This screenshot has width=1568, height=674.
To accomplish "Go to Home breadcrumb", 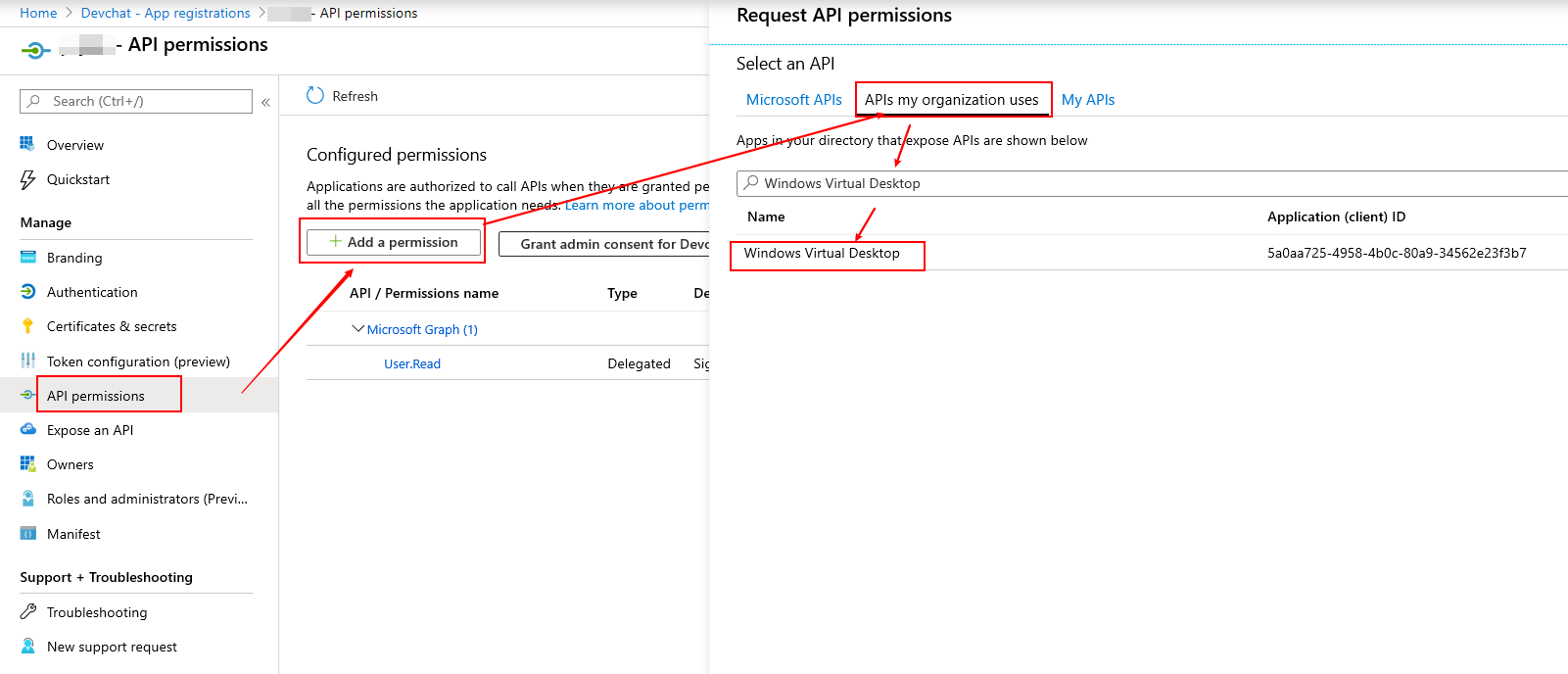I will coord(38,13).
